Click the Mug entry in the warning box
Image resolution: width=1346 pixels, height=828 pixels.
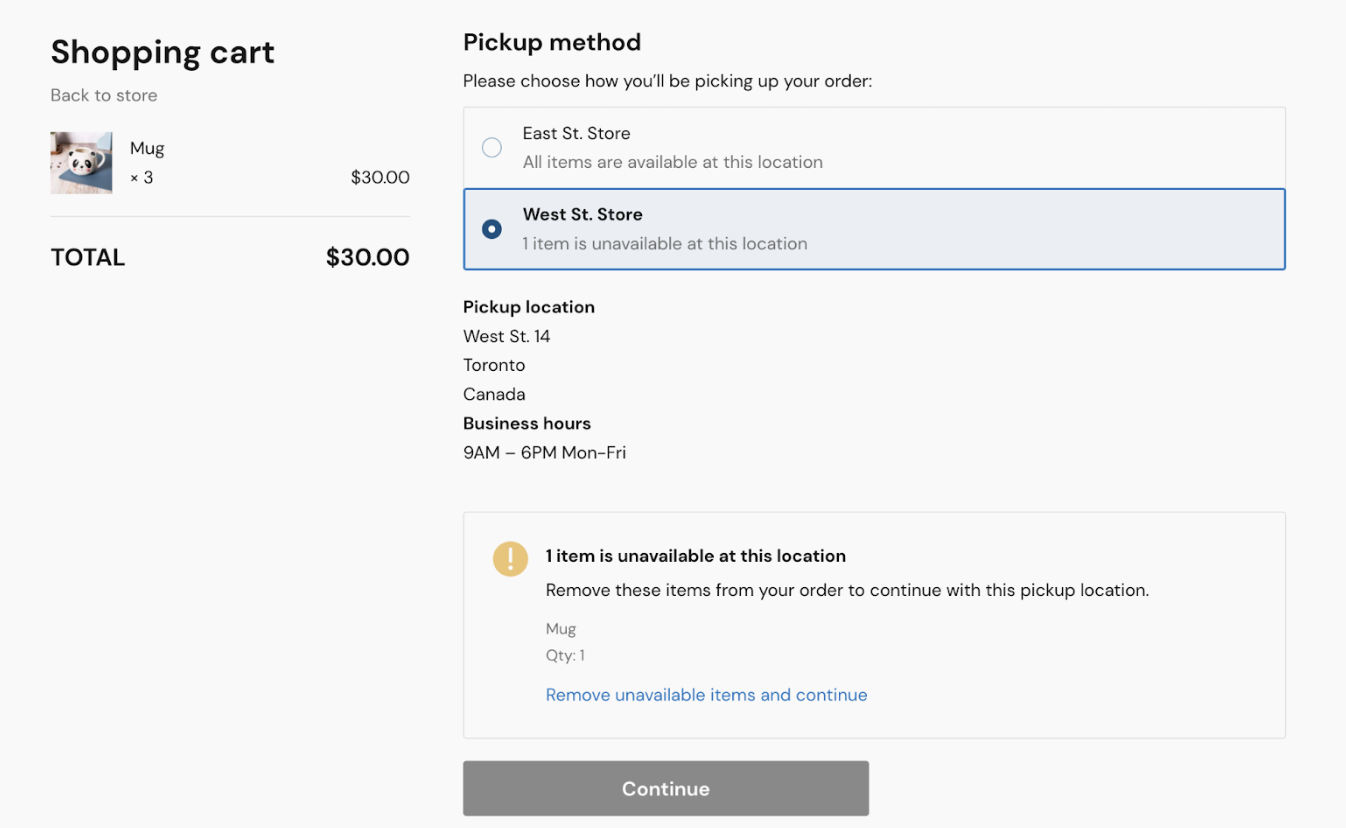coord(560,628)
